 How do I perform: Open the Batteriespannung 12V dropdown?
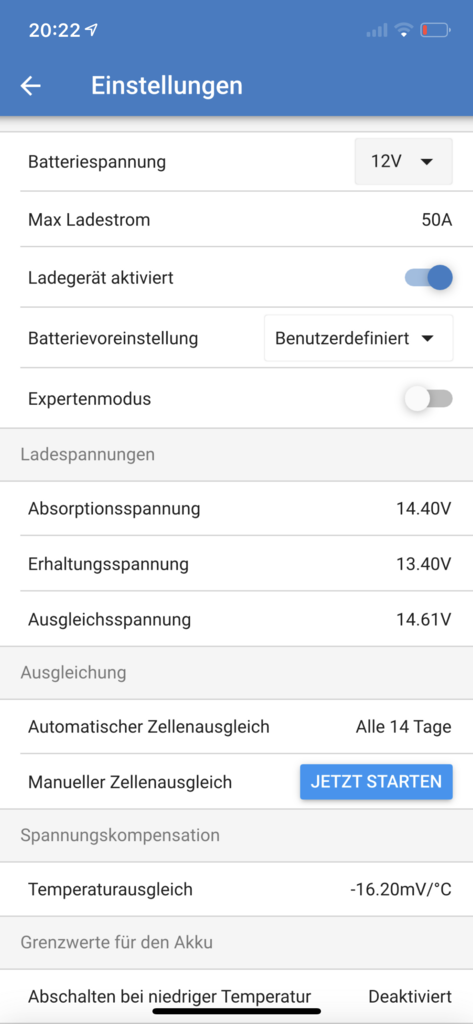pyautogui.click(x=404, y=161)
